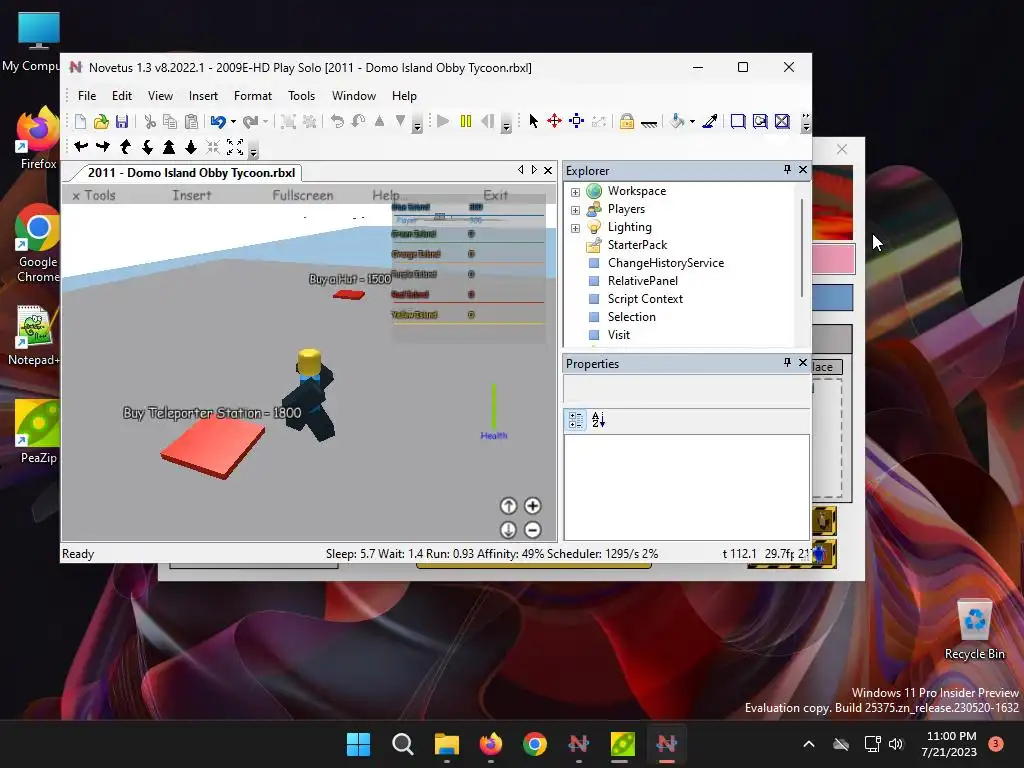Screen dimensions: 1024x768
Task: Click the Cut scissors icon
Action: point(150,121)
